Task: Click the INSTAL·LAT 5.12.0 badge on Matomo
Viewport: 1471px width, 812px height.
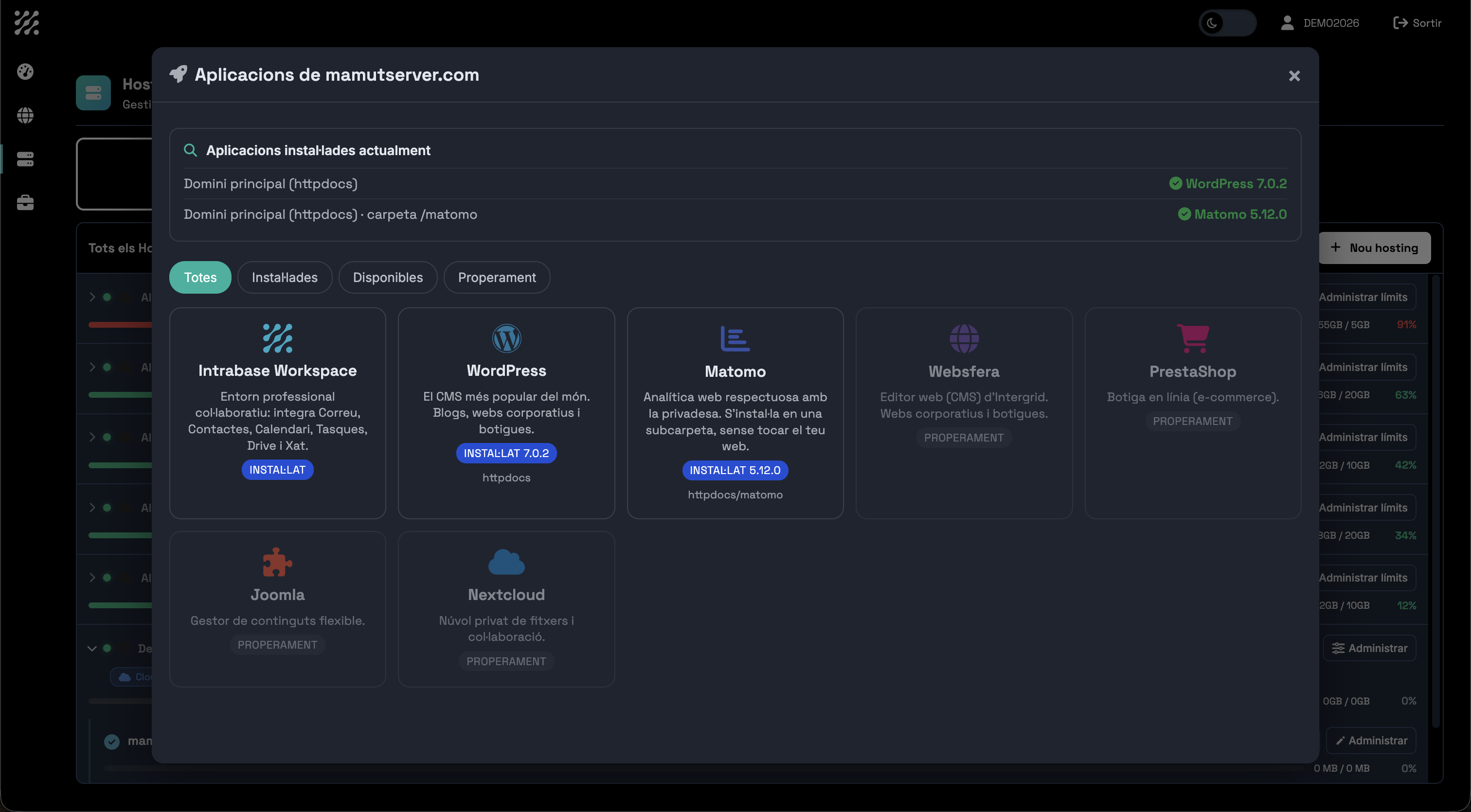Action: 735,470
